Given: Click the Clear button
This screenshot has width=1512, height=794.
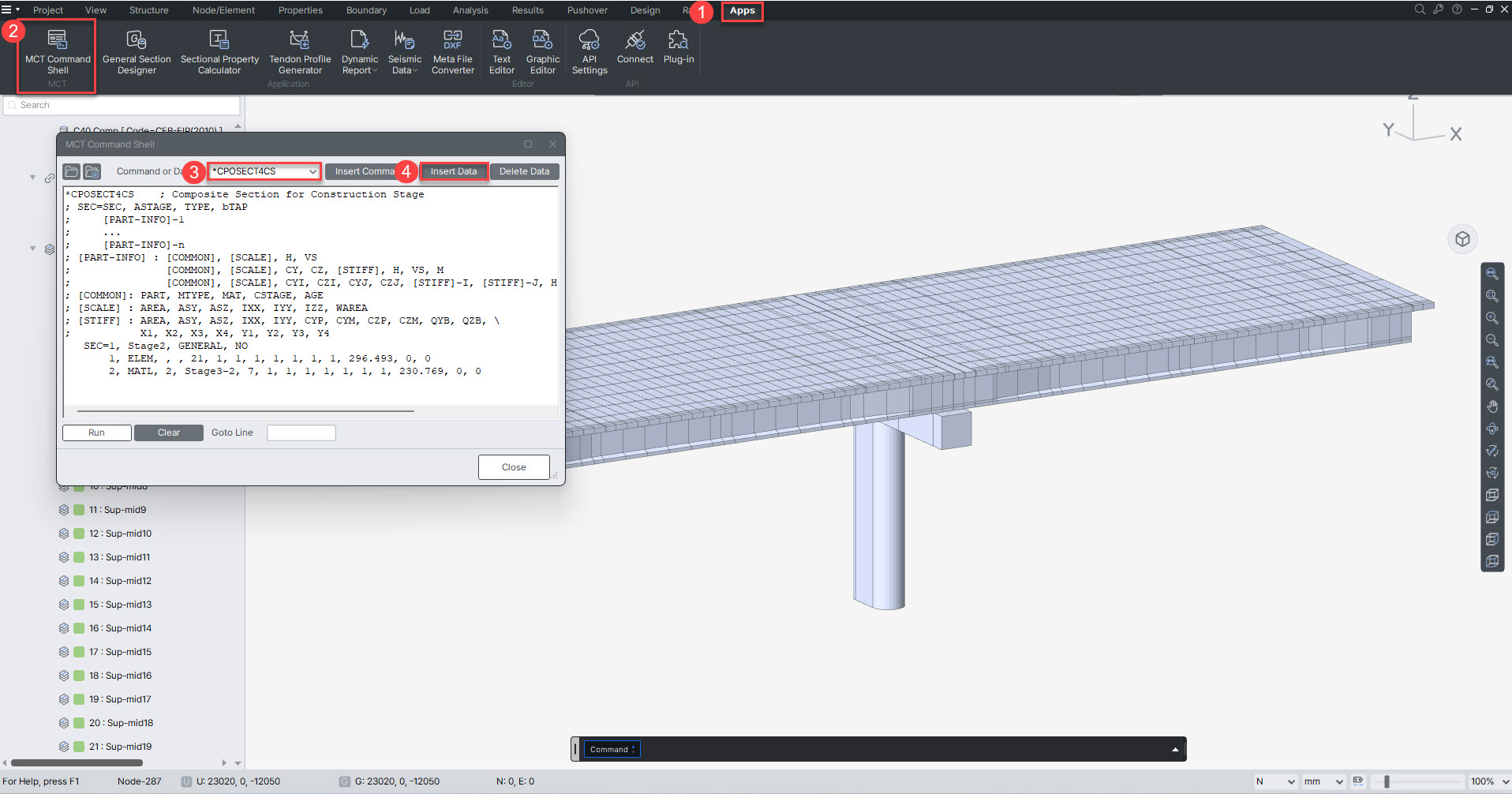Looking at the screenshot, I should click(168, 433).
